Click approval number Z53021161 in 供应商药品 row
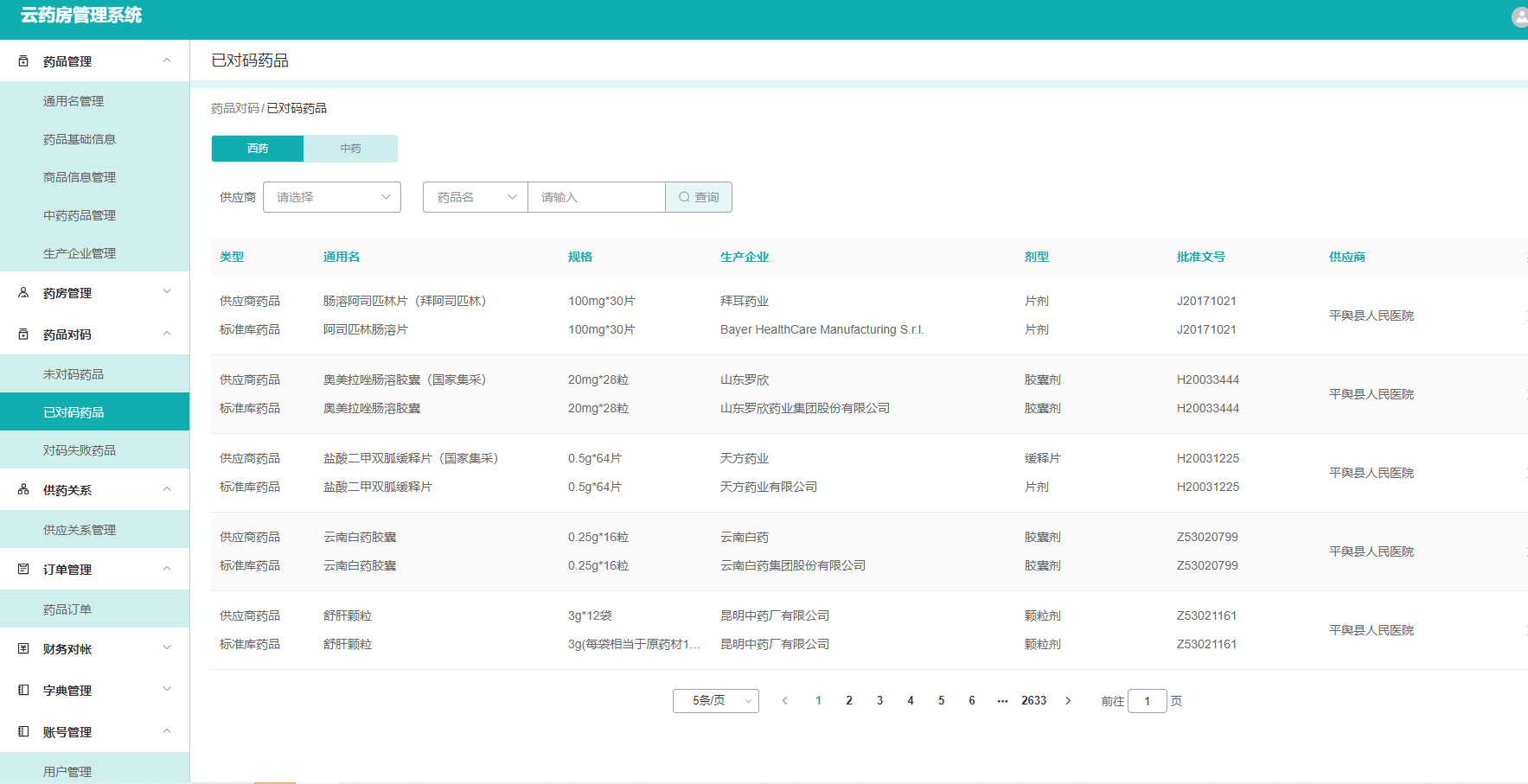This screenshot has width=1528, height=784. (x=1206, y=615)
